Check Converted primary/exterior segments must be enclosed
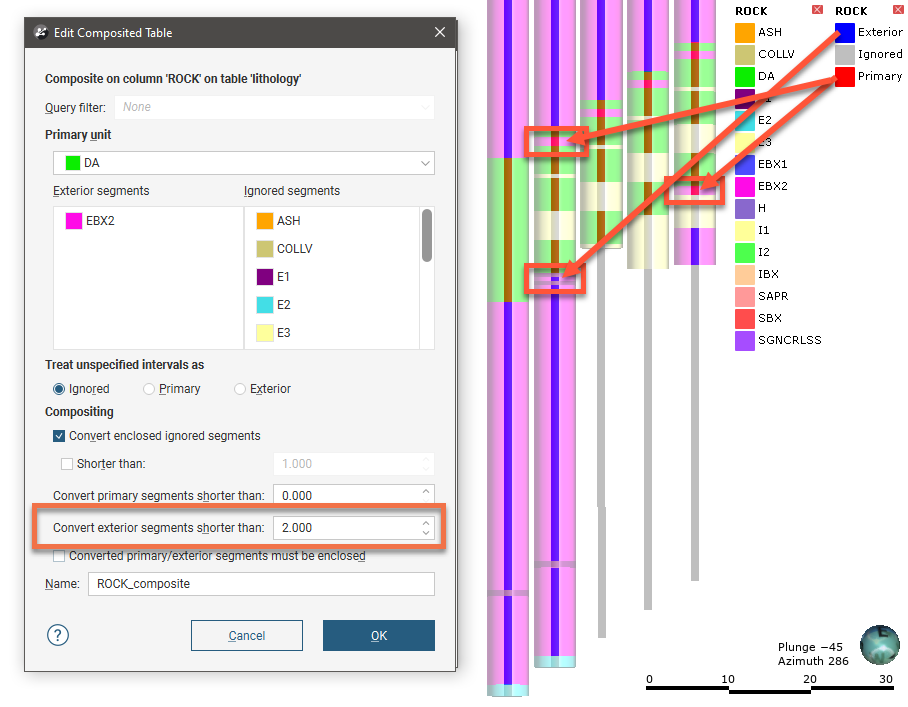Viewport: 908px width, 707px height. click(x=60, y=556)
